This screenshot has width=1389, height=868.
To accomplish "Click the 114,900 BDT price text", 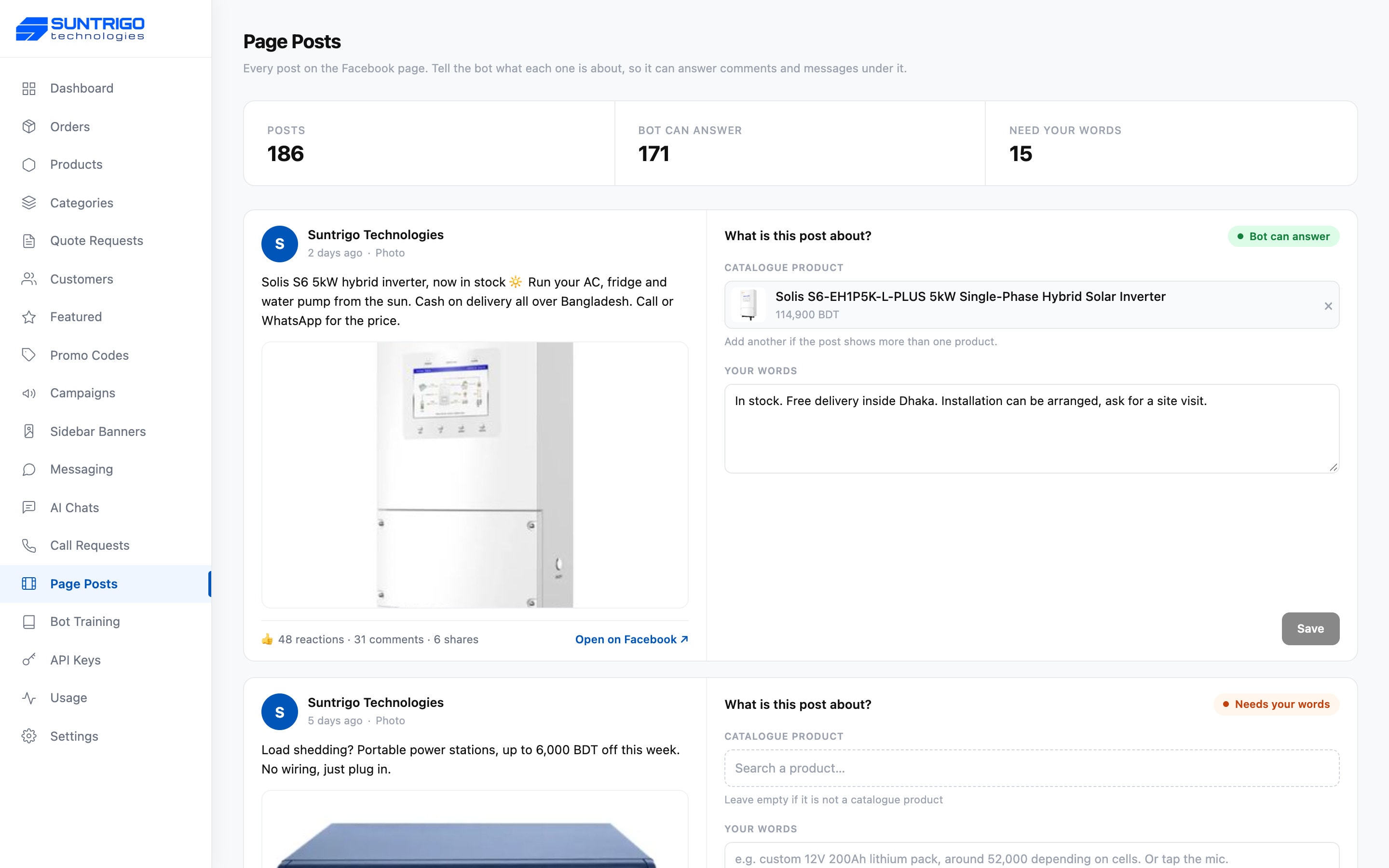I will coord(807,314).
